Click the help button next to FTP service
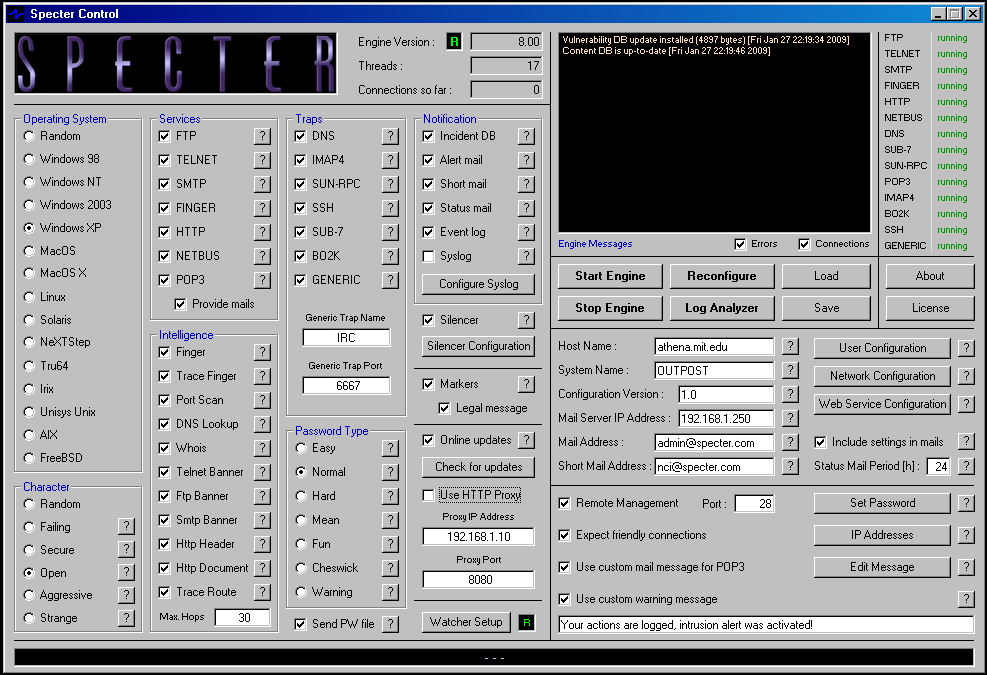This screenshot has width=987, height=675. point(262,136)
